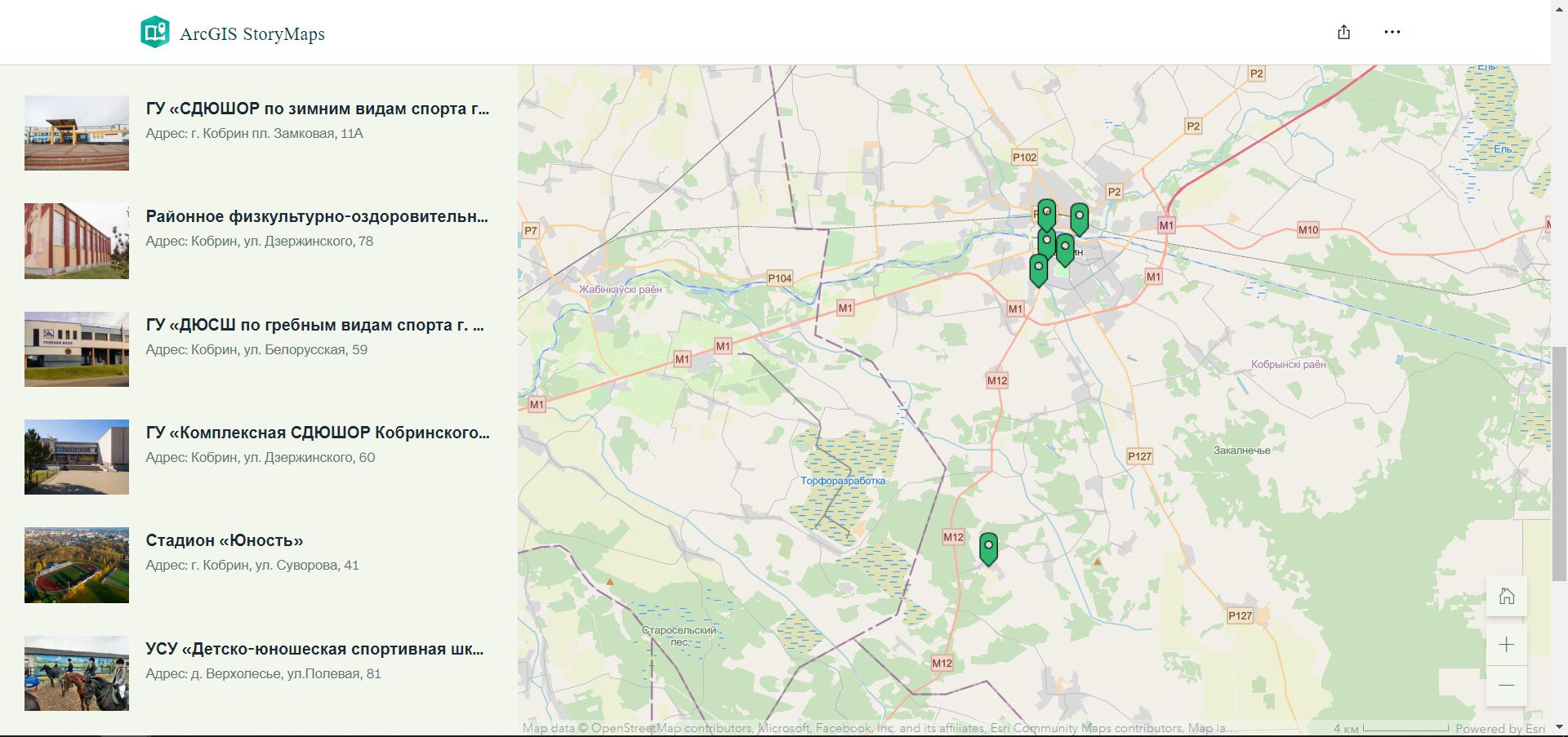Screen dimensions: 1568x737
Task: Click the equestrian sports school thumbnail
Action: pos(77,673)
